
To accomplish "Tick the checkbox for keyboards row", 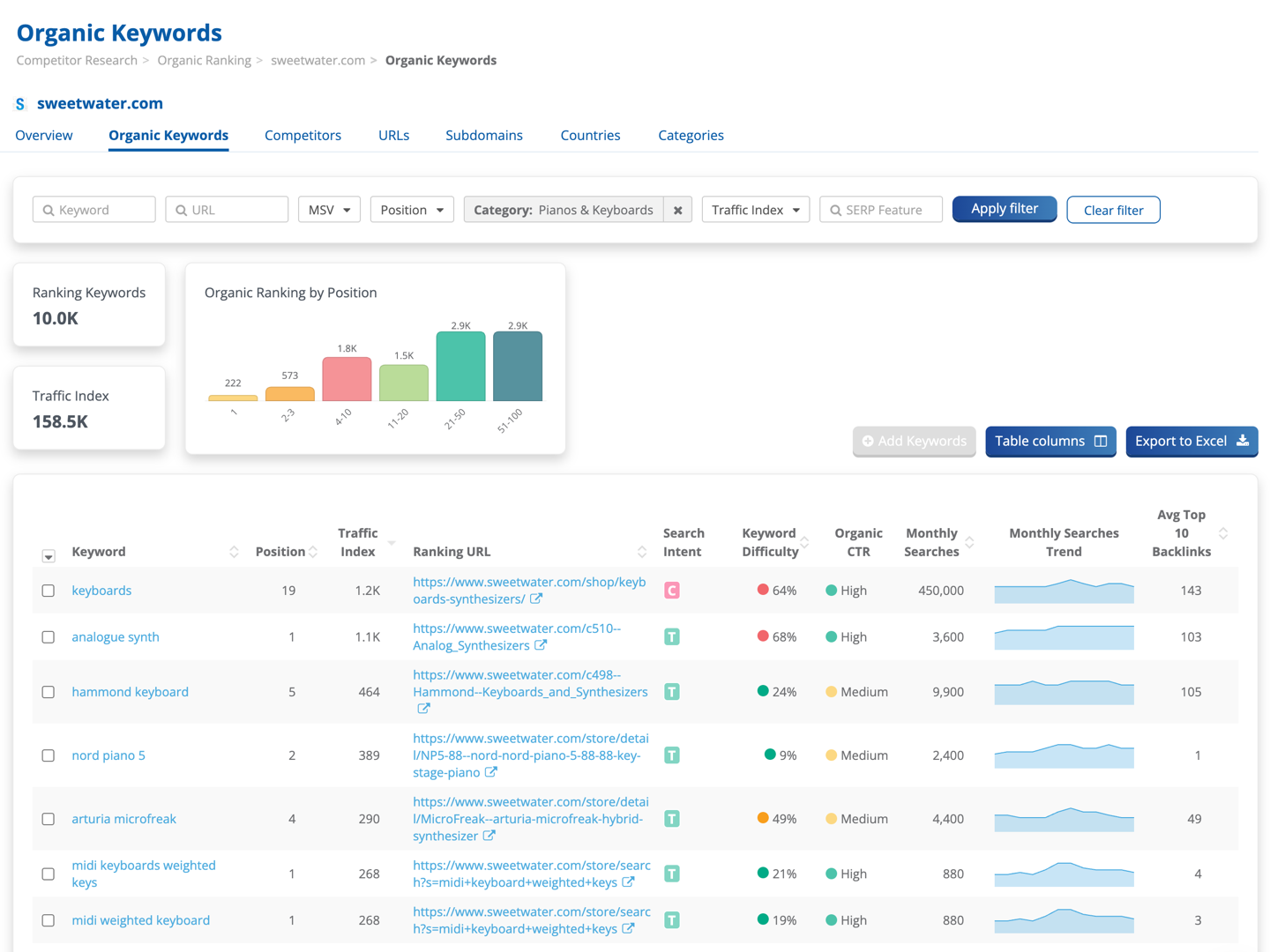I will [x=49, y=591].
